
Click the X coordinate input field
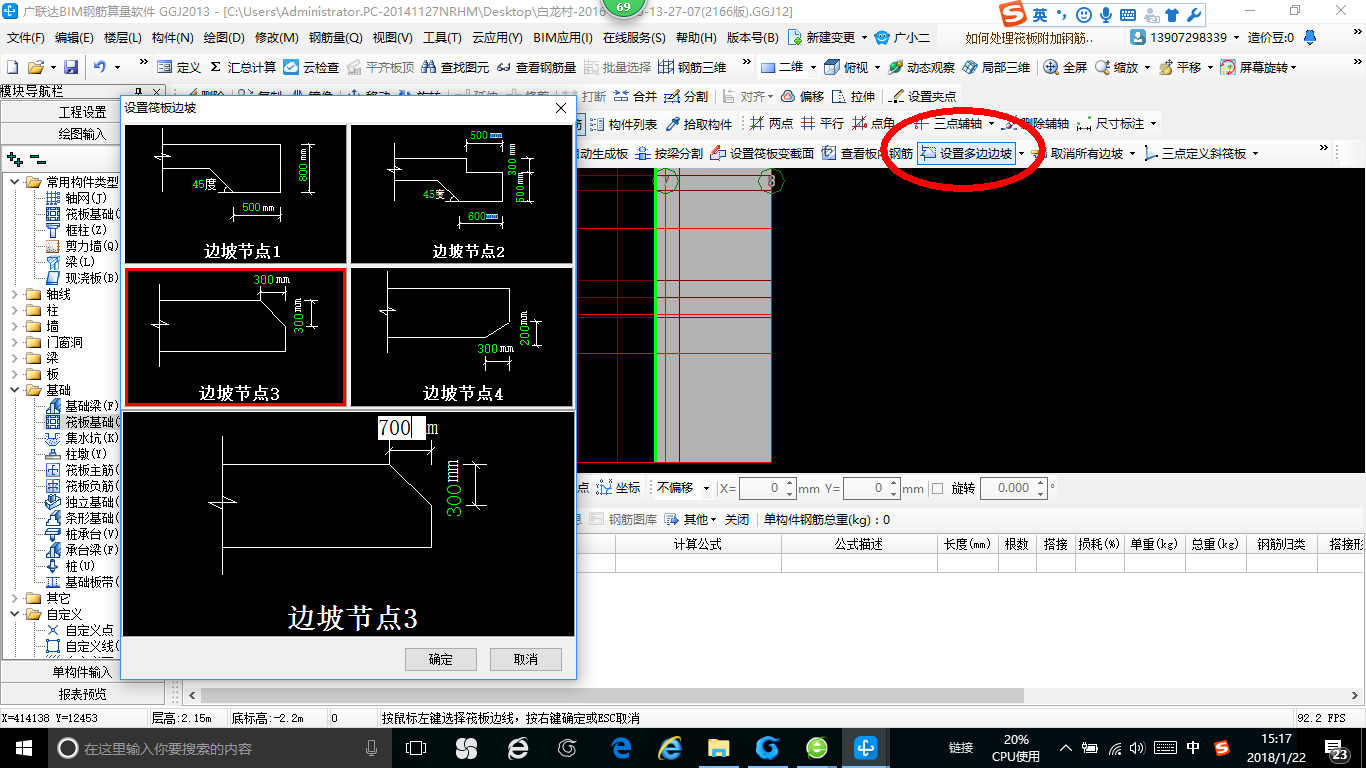(767, 488)
